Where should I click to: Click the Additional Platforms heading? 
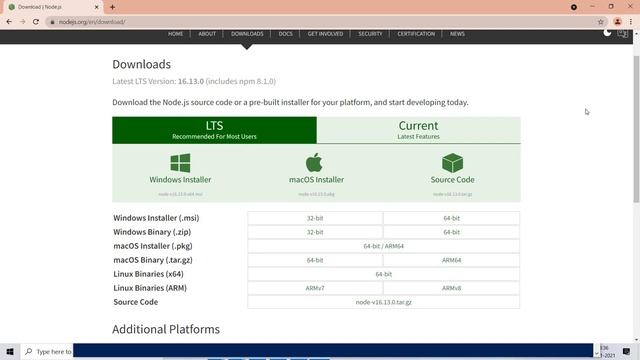(166, 329)
